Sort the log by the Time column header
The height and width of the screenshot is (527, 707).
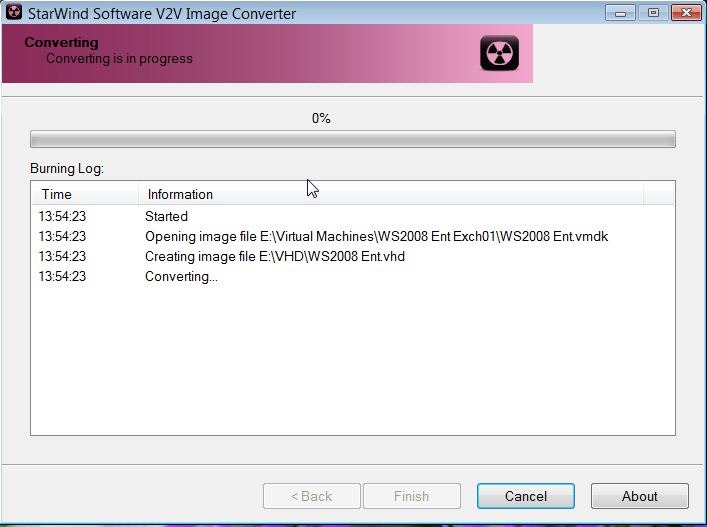(x=85, y=194)
